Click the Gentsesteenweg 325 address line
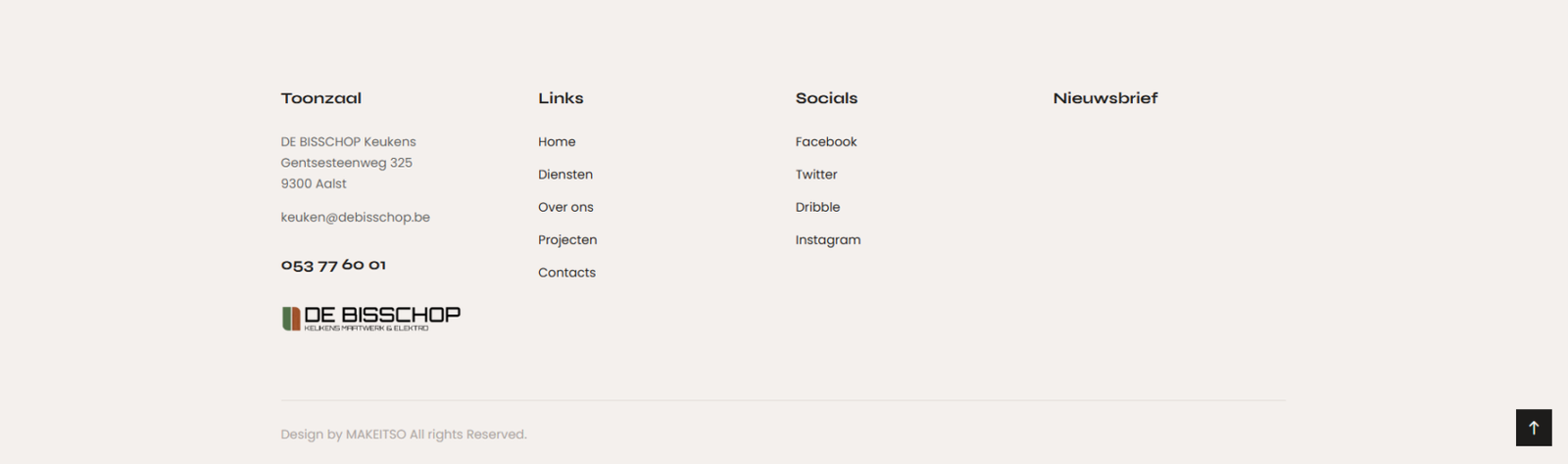1568x464 pixels. click(346, 163)
